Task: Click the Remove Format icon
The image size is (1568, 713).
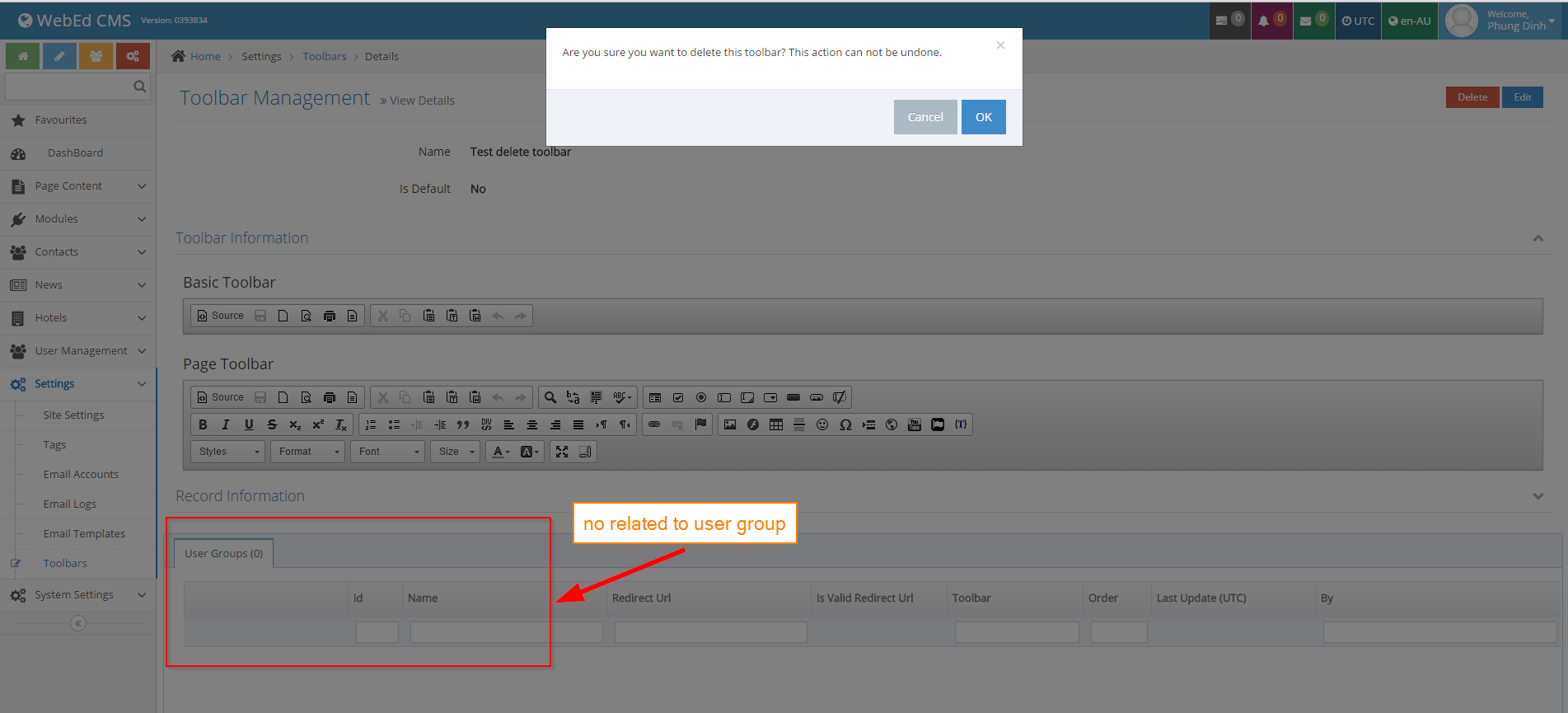Action: [341, 425]
